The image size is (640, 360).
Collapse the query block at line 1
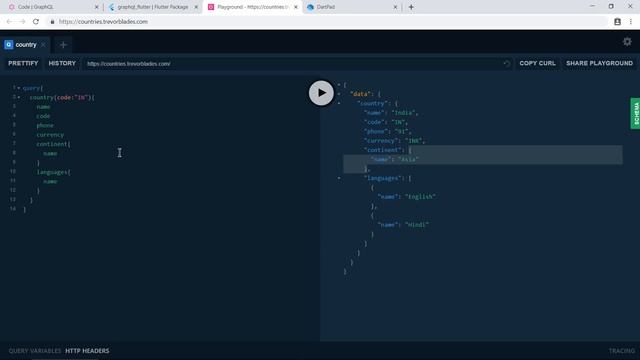point(19,88)
